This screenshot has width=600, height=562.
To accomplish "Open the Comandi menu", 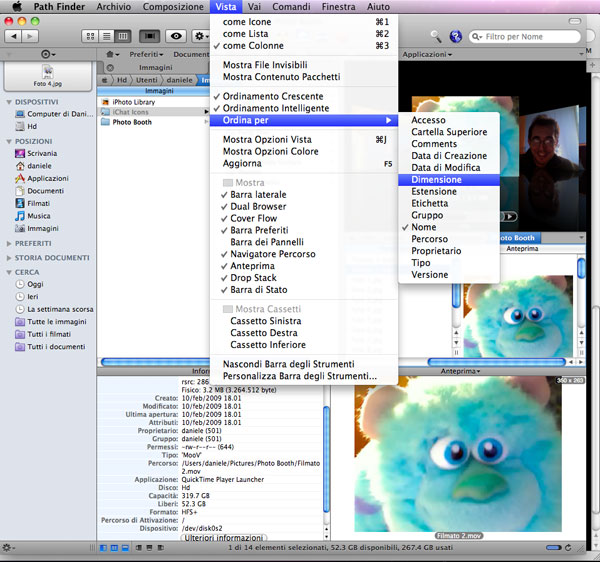I will pos(291,7).
